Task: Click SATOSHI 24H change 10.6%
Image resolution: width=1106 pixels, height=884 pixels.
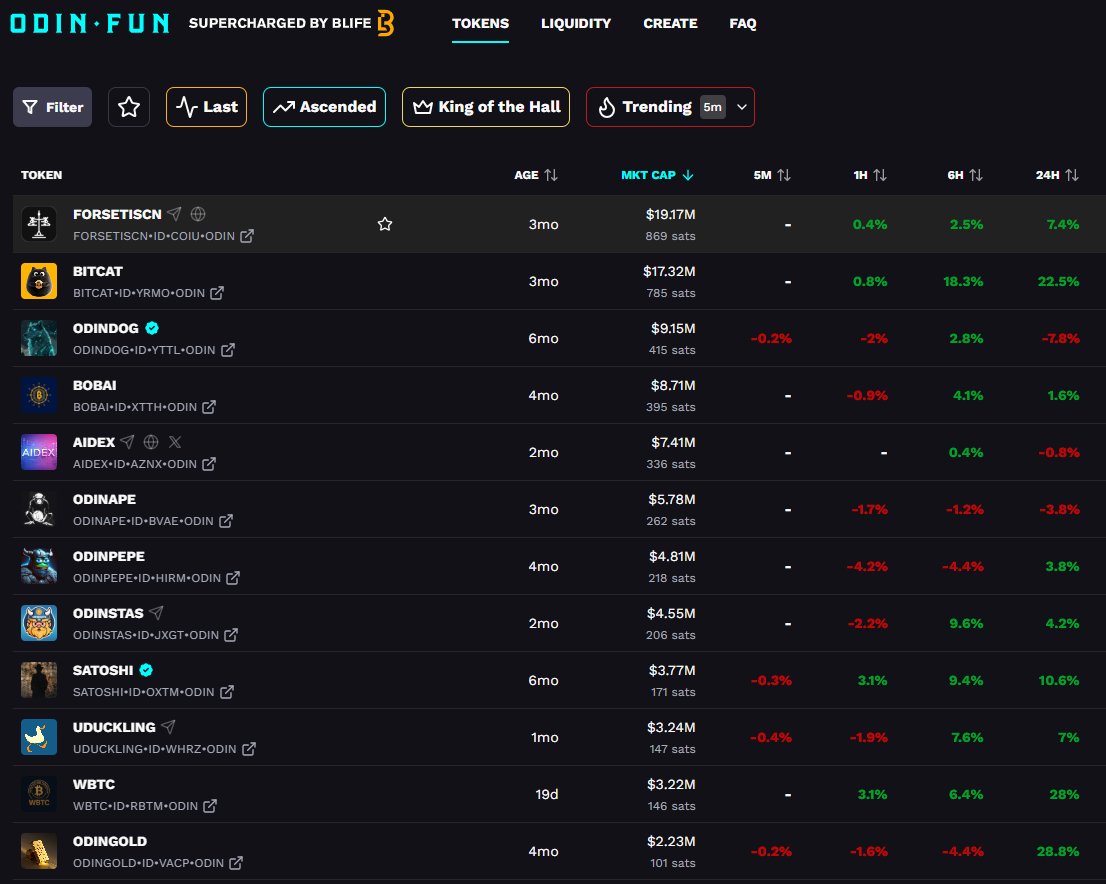Action: coord(1058,680)
